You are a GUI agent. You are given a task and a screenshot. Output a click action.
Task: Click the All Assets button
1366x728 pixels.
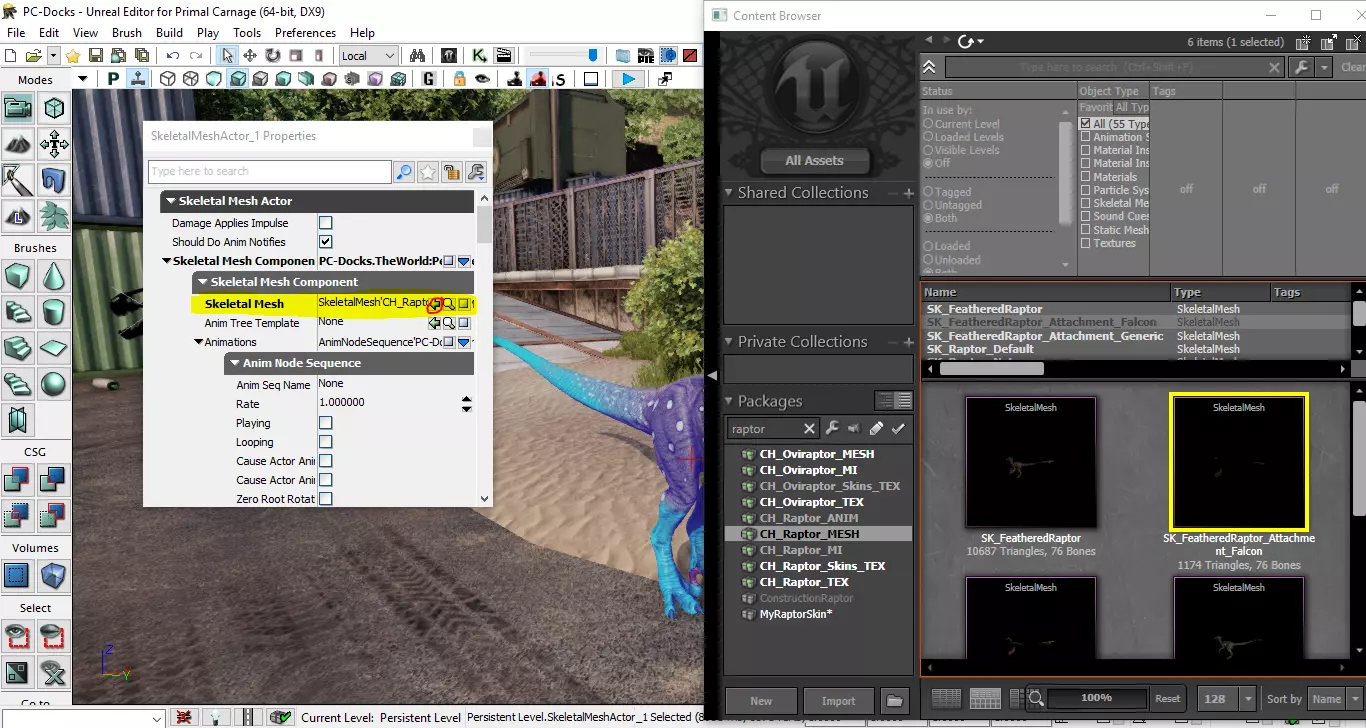(814, 160)
